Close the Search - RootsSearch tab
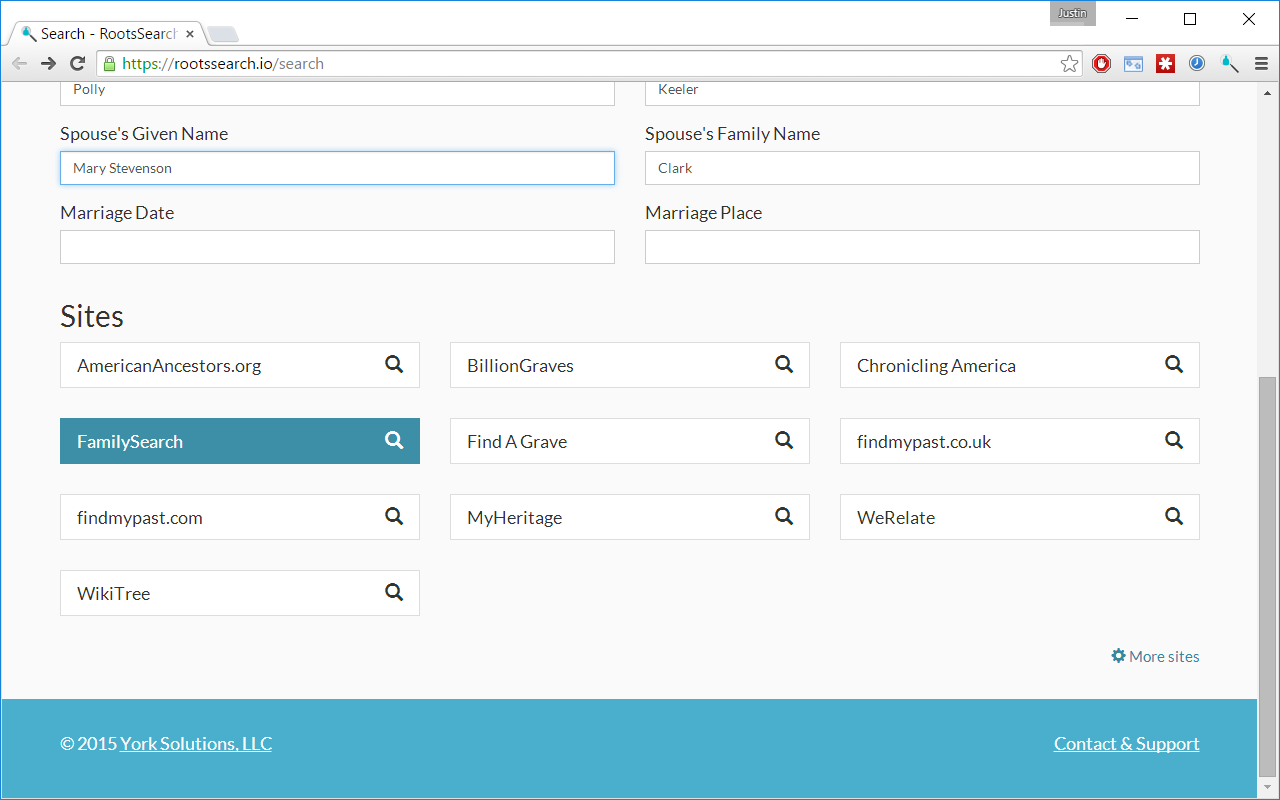Viewport: 1280px width, 800px height. coord(190,34)
